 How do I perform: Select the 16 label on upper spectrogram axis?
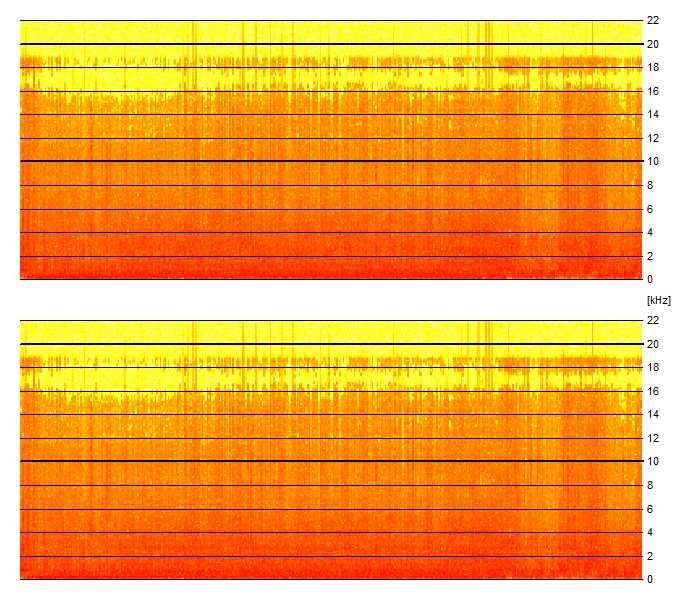[x=653, y=91]
